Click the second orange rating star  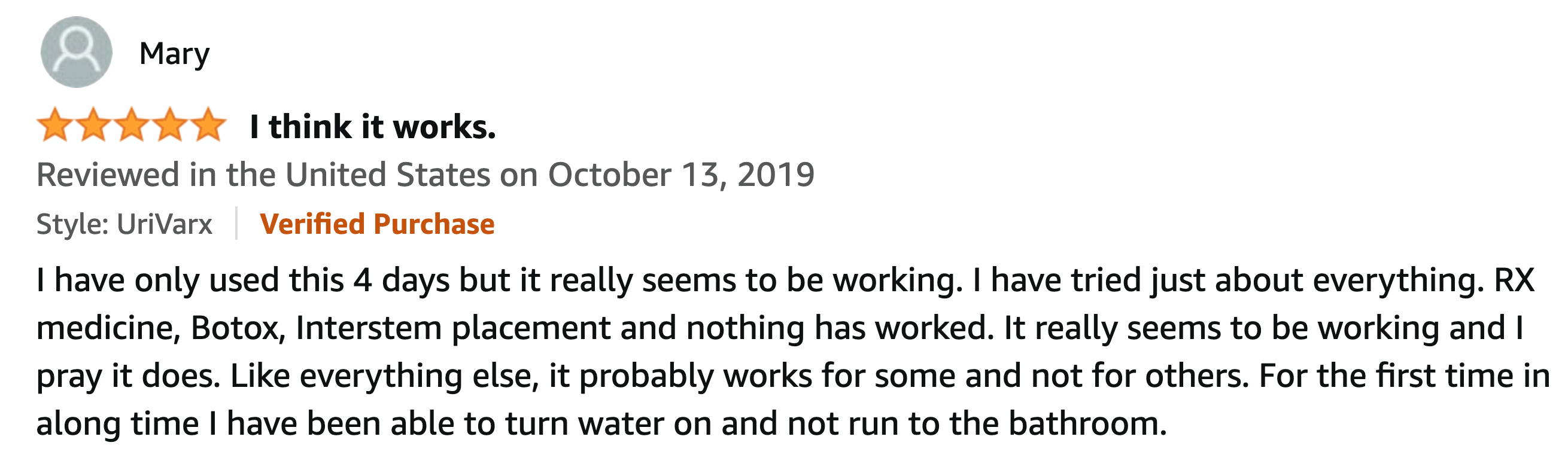[94, 124]
